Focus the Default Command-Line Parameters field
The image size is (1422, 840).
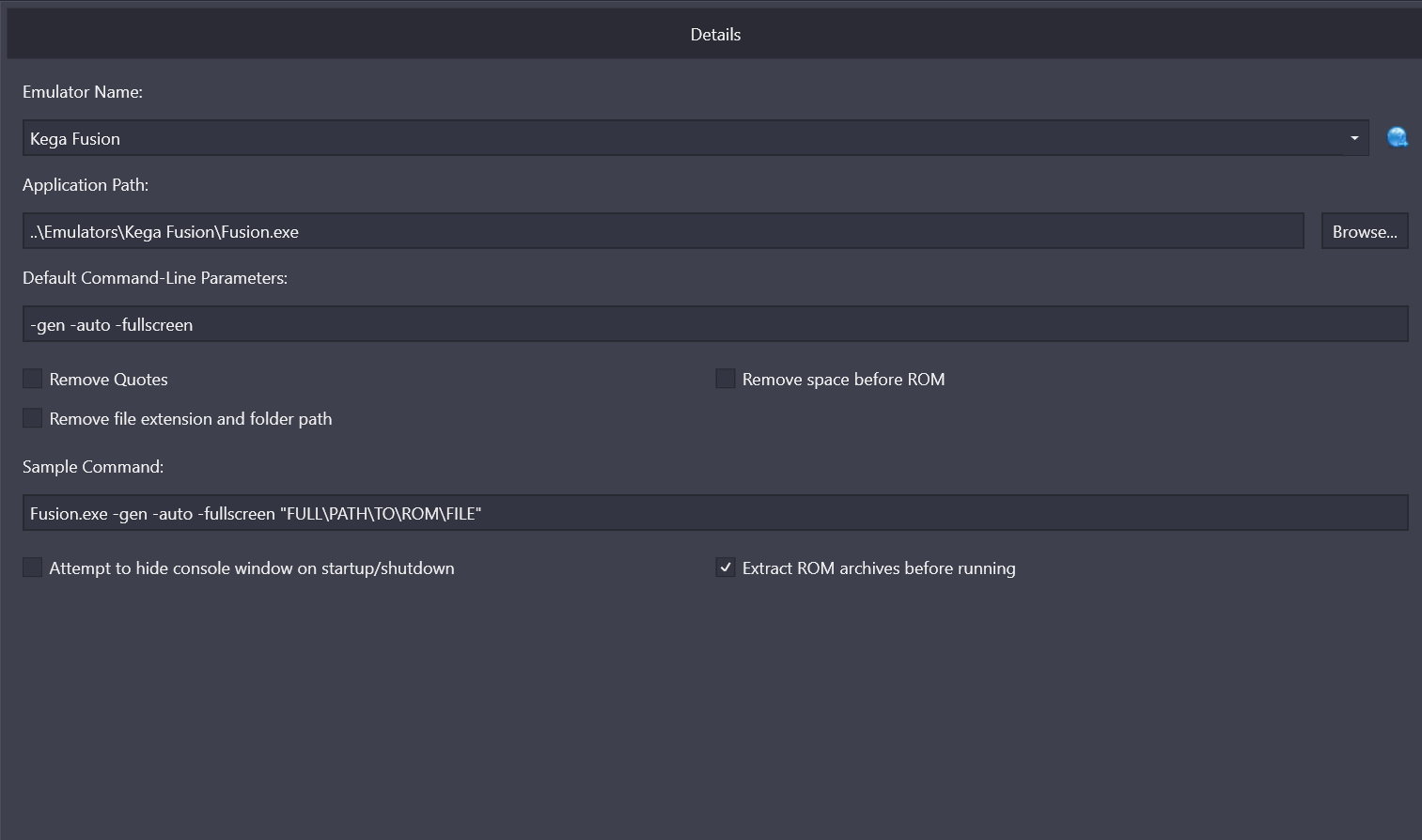pyautogui.click(x=715, y=324)
